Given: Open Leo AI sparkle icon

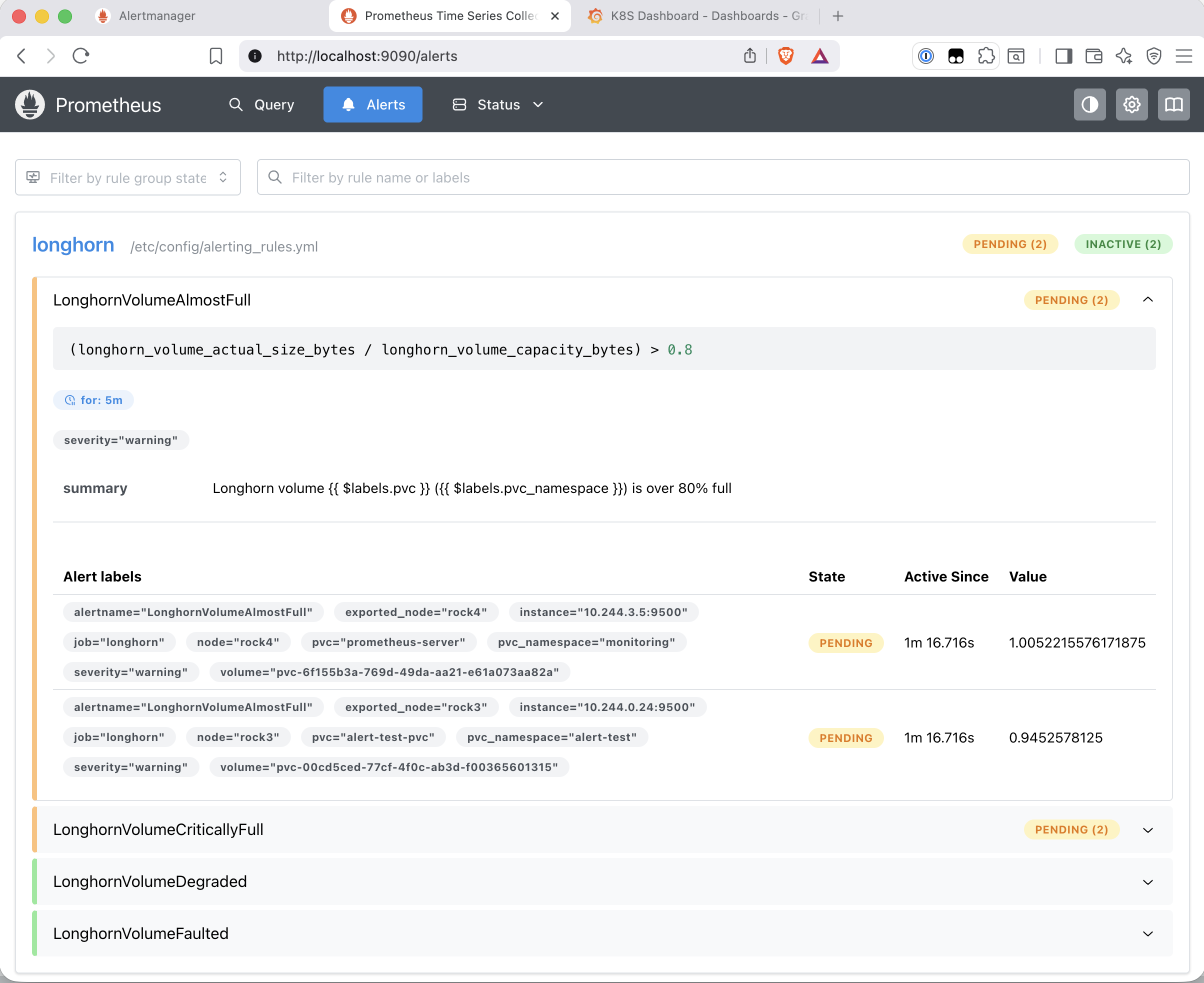Looking at the screenshot, I should pyautogui.click(x=1123, y=56).
